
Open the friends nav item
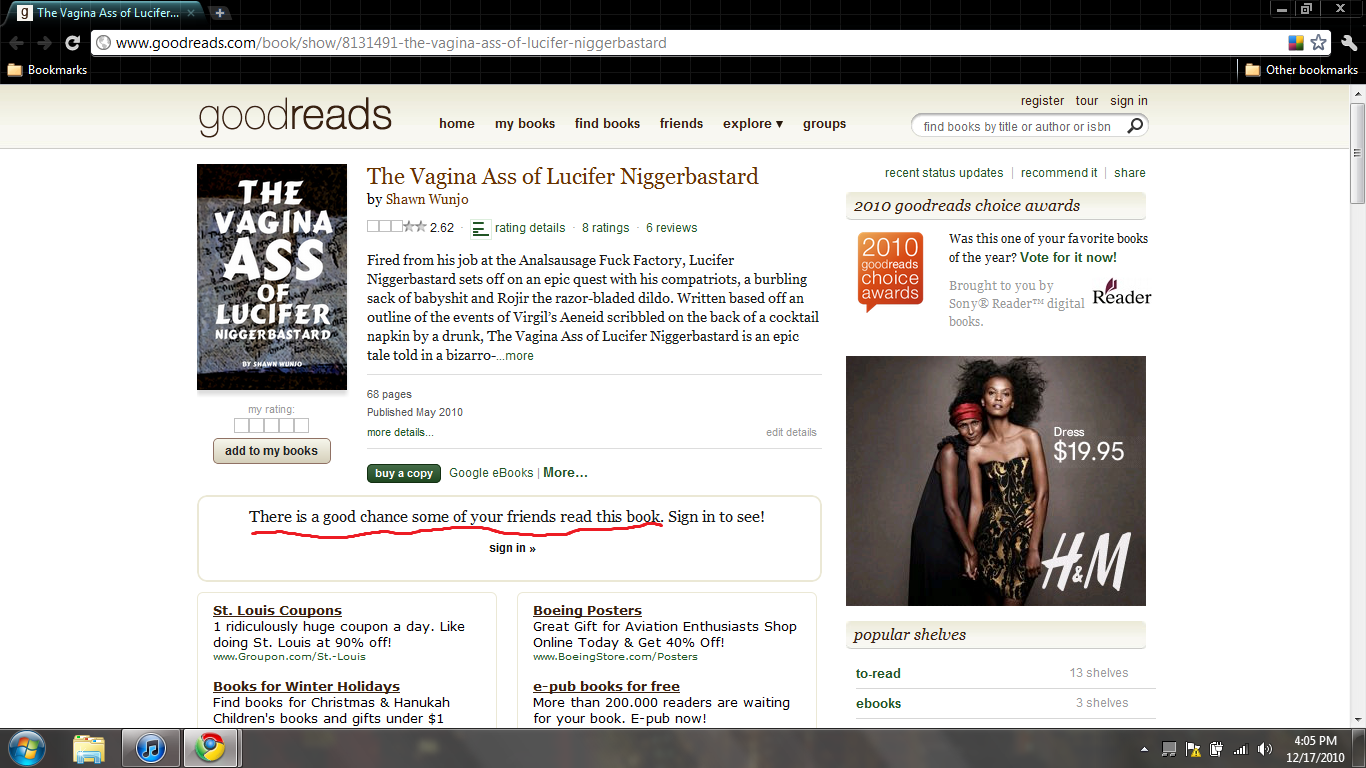click(681, 124)
